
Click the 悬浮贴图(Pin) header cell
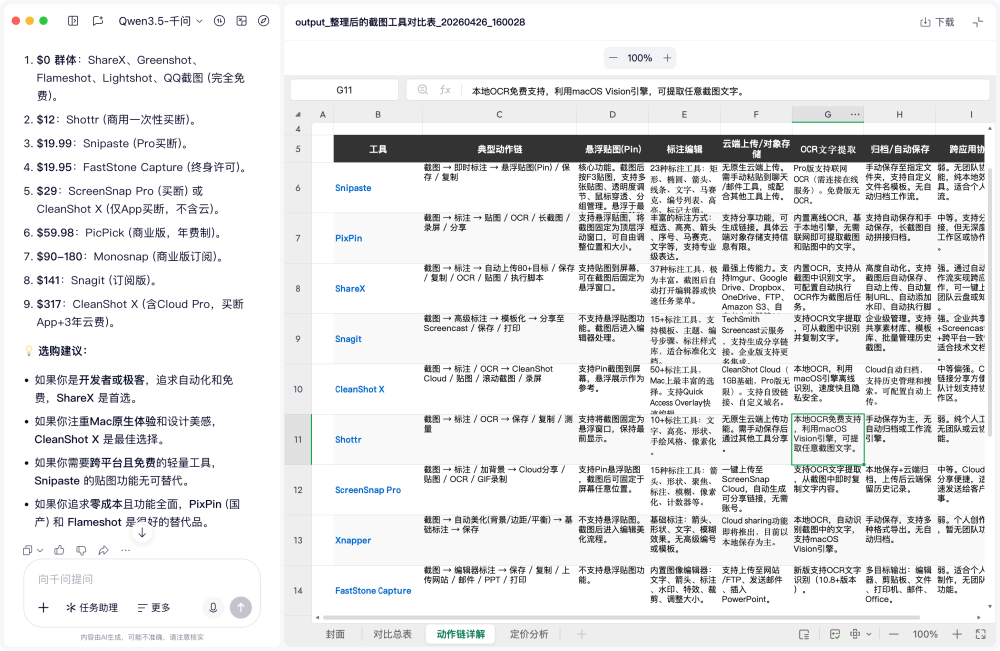click(612, 149)
